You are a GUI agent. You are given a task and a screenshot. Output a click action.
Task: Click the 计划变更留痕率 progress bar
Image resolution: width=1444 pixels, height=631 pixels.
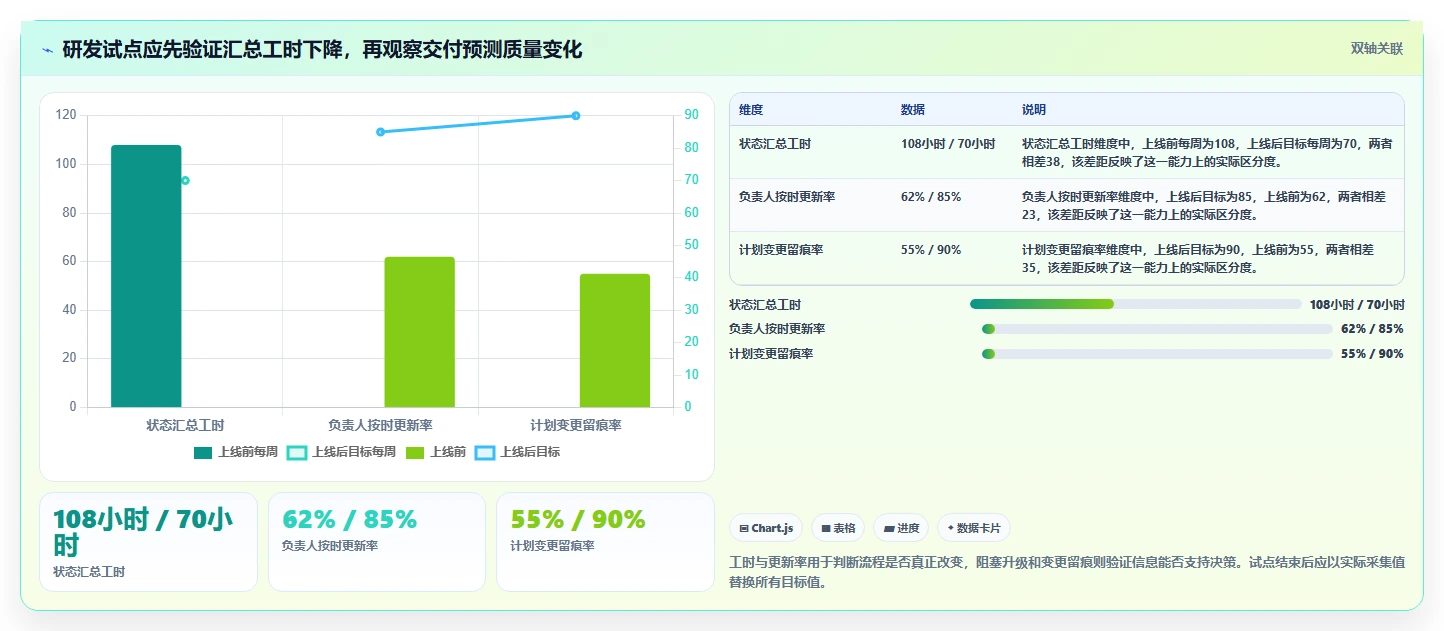[x=1157, y=354]
